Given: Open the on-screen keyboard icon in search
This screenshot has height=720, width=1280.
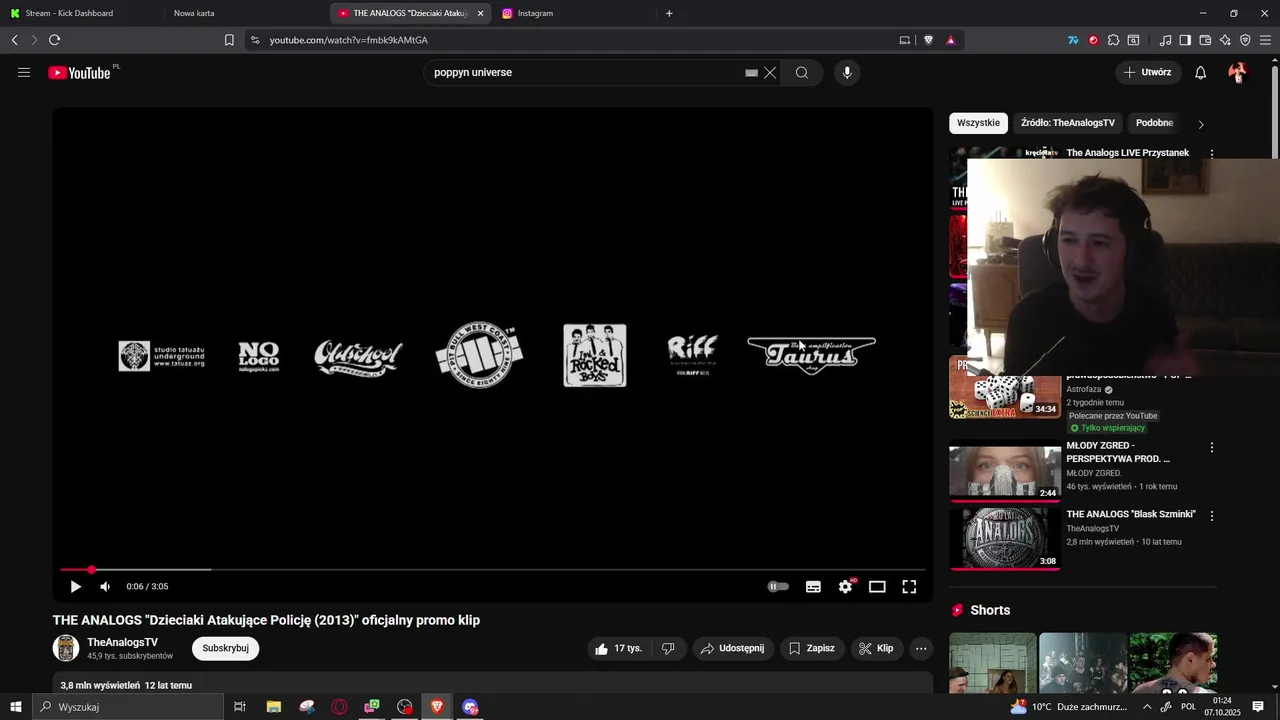Looking at the screenshot, I should tap(751, 72).
